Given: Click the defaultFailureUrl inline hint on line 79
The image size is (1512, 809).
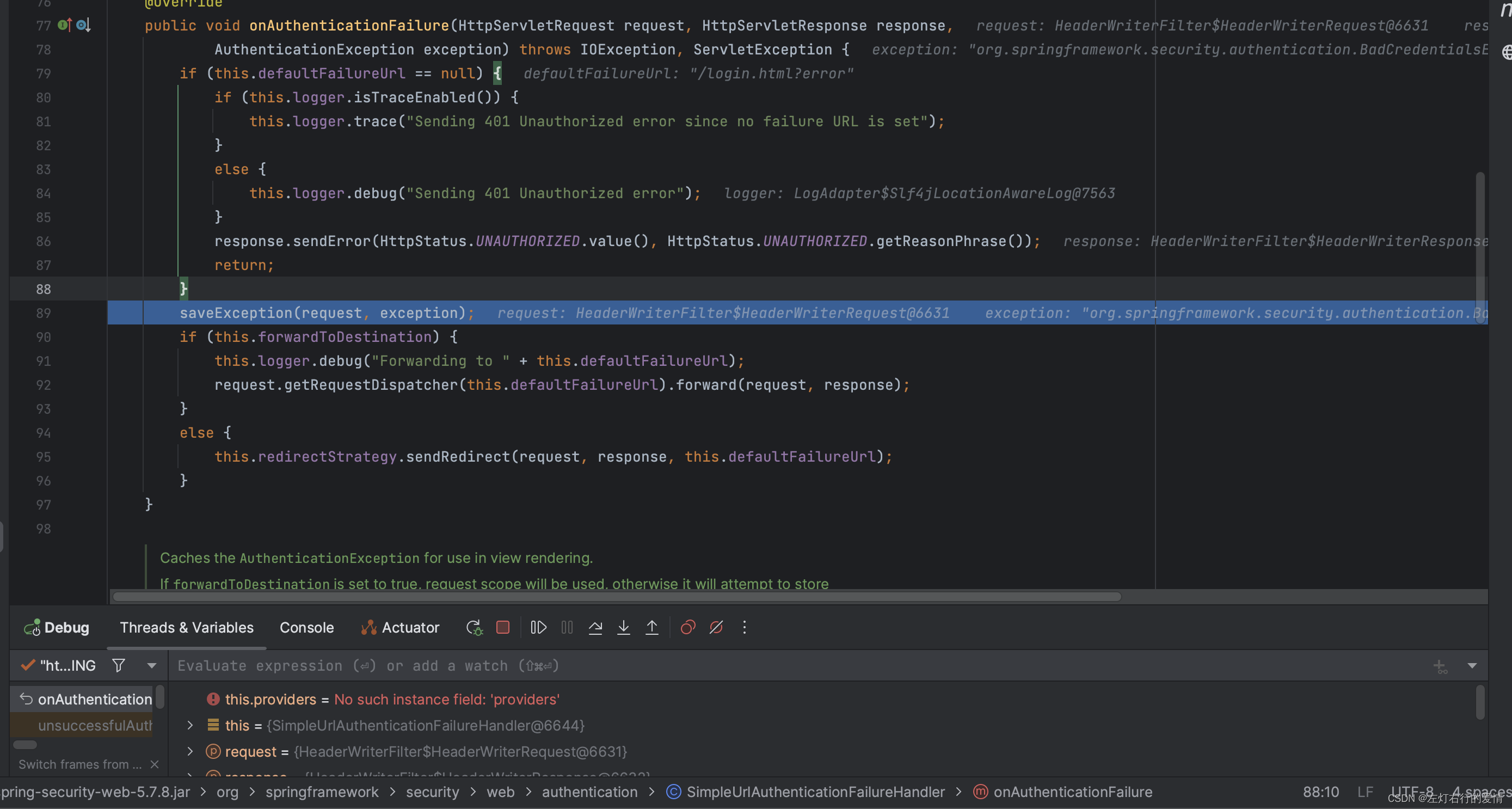Looking at the screenshot, I should [x=688, y=73].
